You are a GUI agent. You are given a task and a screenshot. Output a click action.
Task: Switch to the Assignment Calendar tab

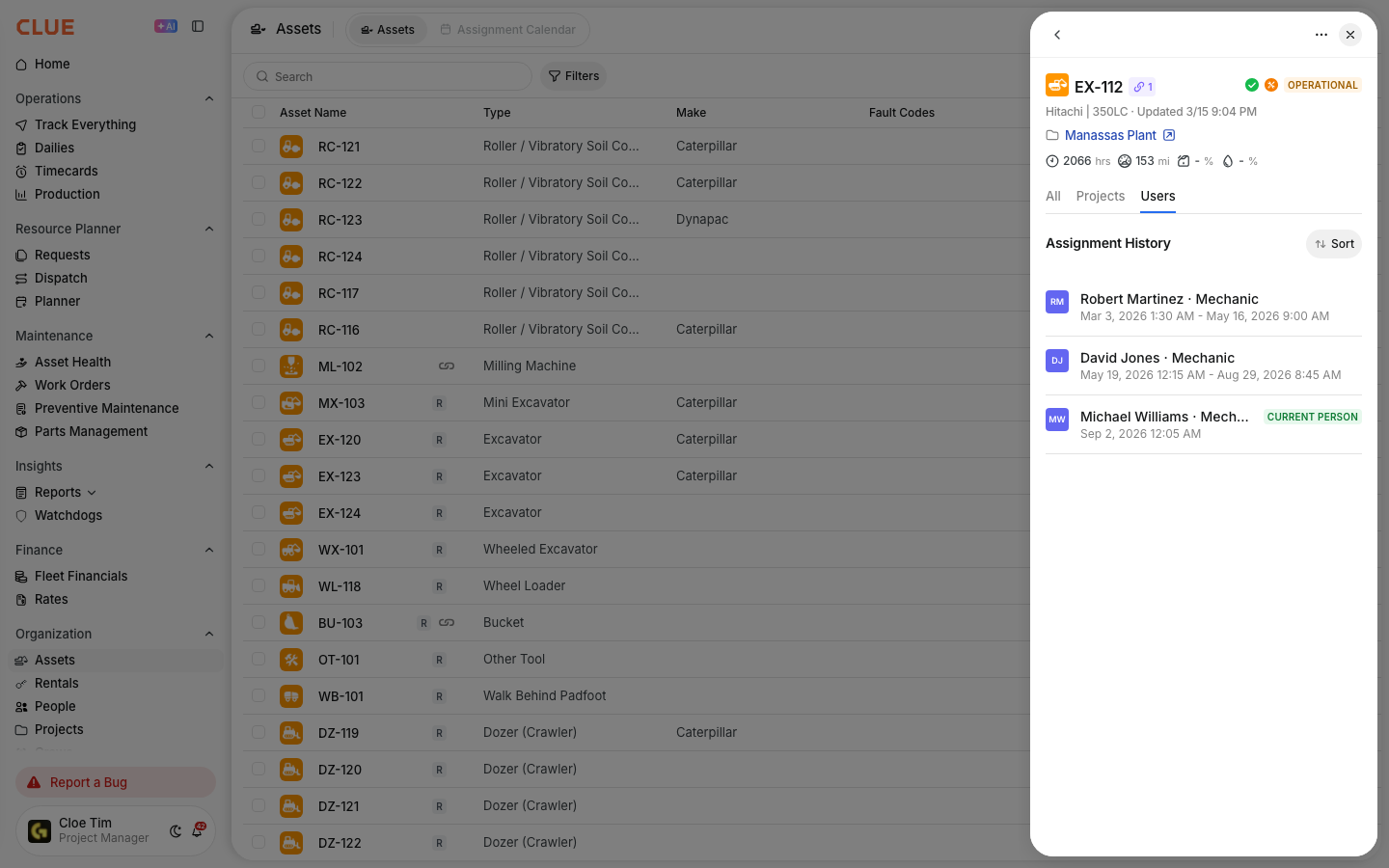pyautogui.click(x=508, y=30)
